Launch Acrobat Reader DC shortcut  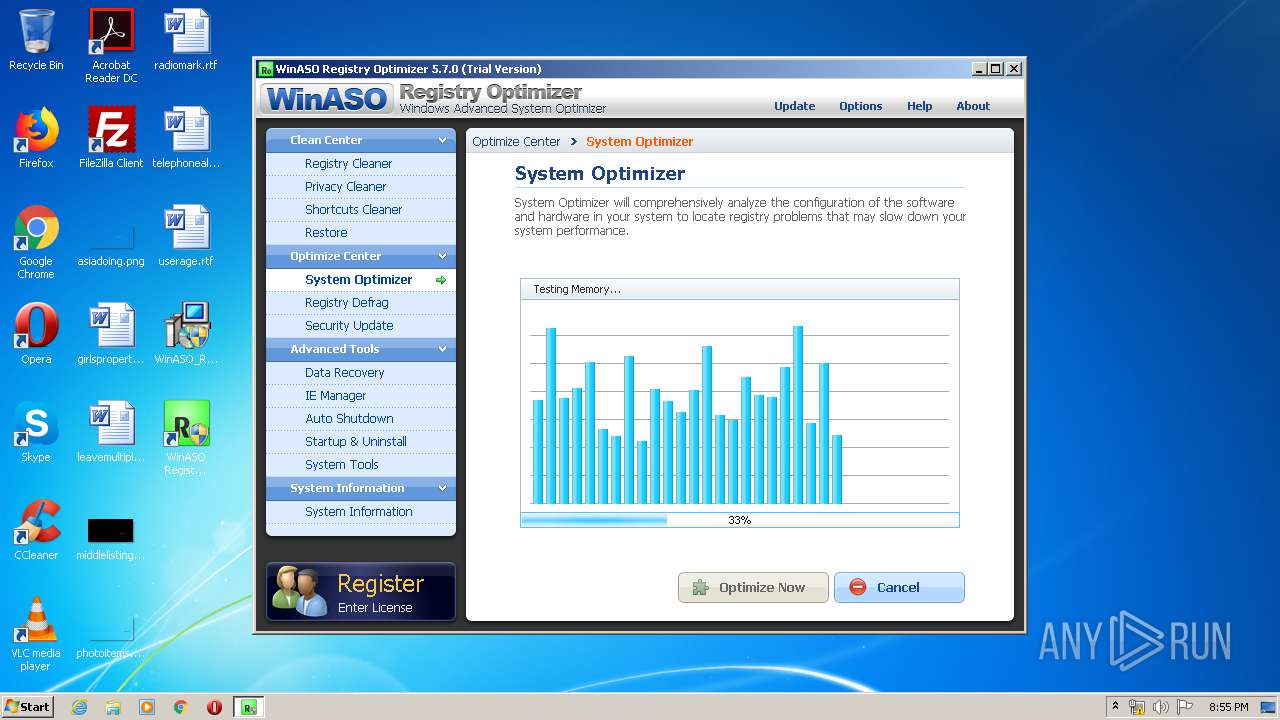[111, 46]
